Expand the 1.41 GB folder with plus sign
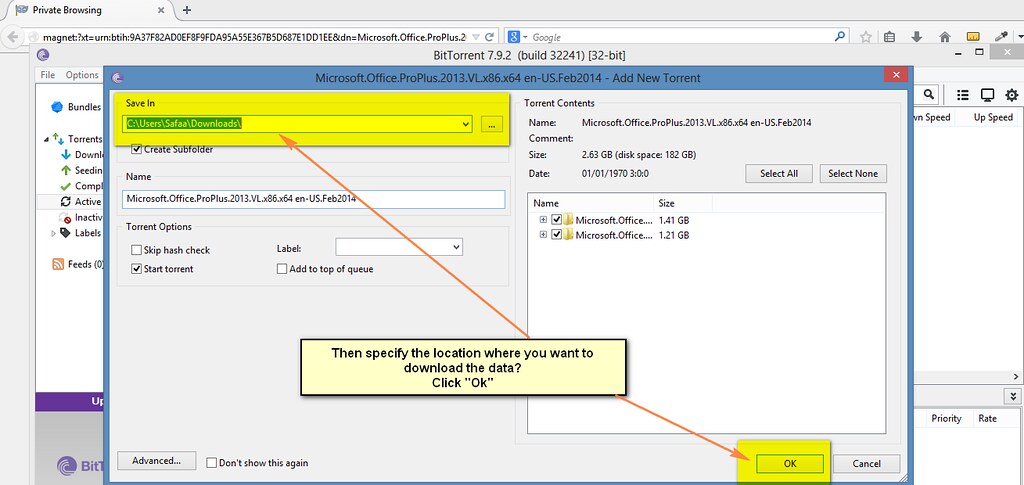Screen dimensions: 1024x485 543,220
